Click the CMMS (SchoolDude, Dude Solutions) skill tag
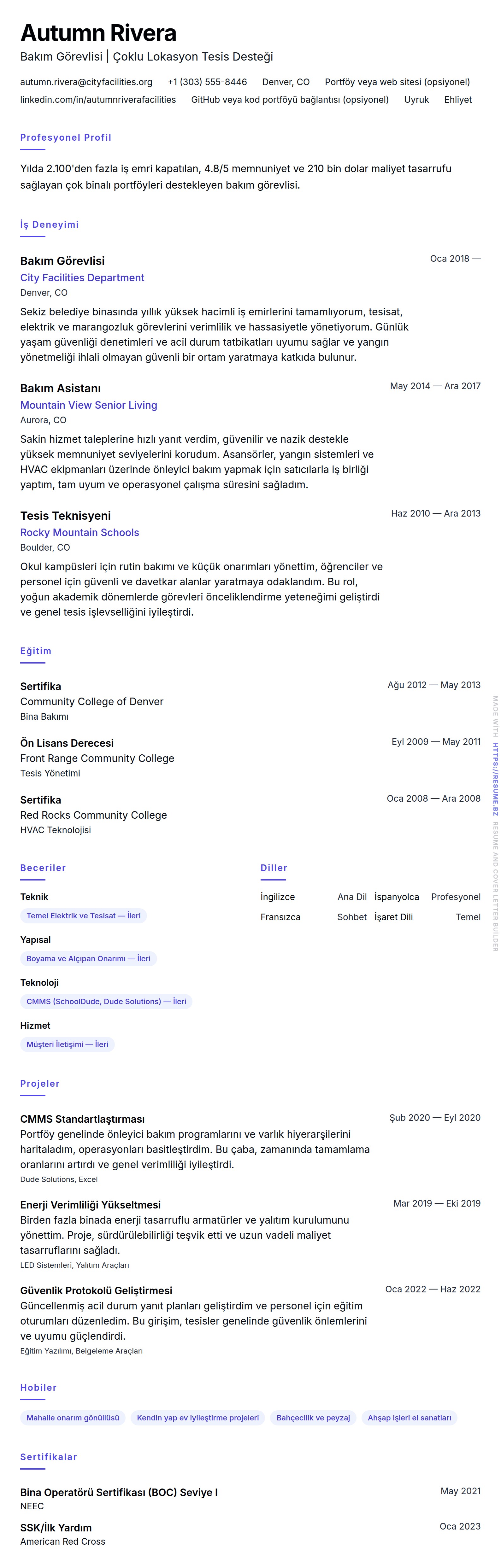The height and width of the screenshot is (1568, 501). [106, 1001]
